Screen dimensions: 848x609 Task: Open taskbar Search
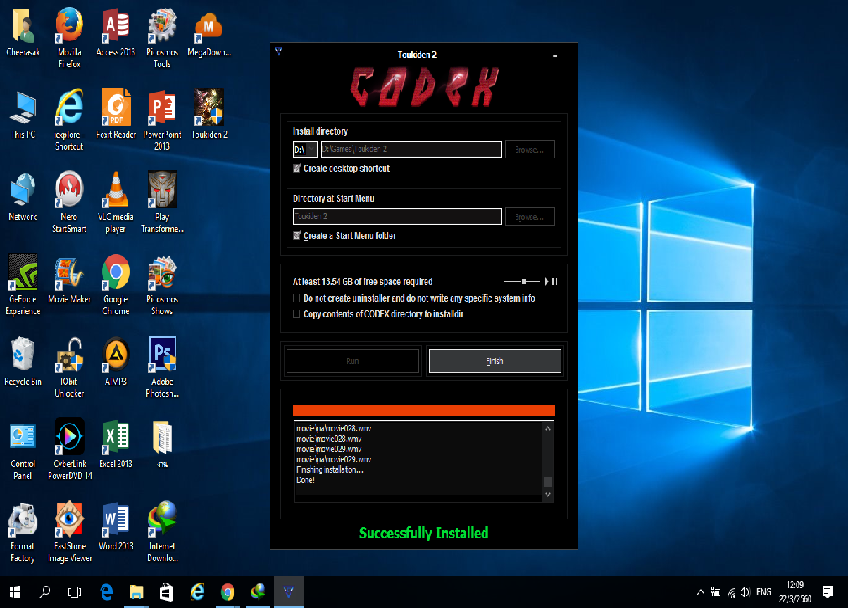tap(45, 592)
